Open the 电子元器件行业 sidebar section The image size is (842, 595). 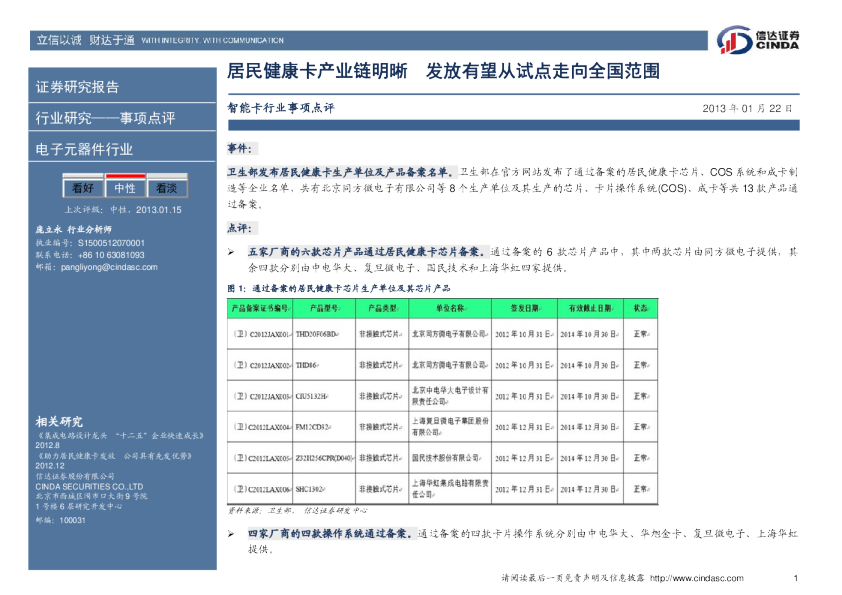pos(85,149)
